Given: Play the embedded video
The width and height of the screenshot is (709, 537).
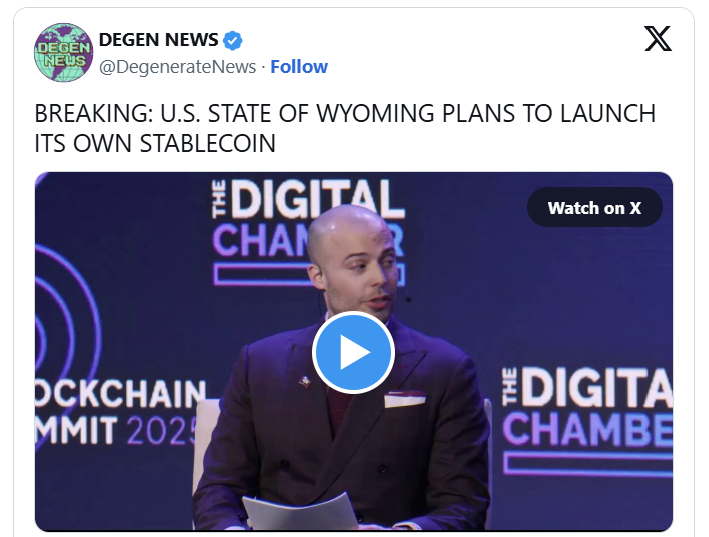Looking at the screenshot, I should 353,352.
